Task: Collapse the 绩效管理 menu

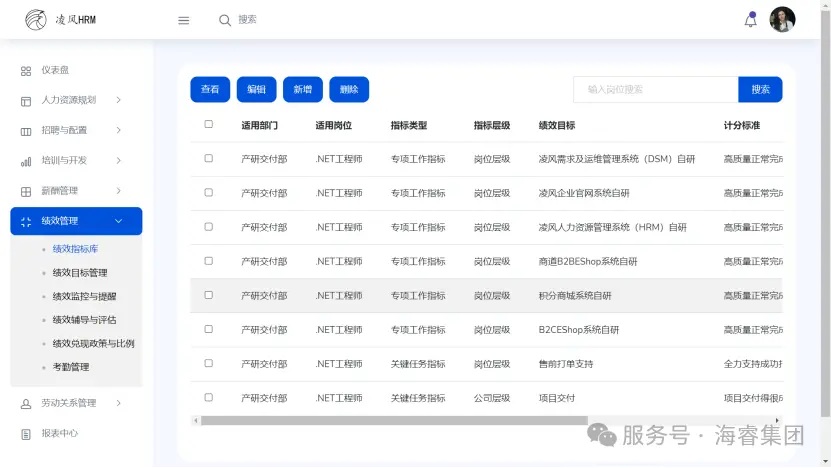Action: (119, 221)
